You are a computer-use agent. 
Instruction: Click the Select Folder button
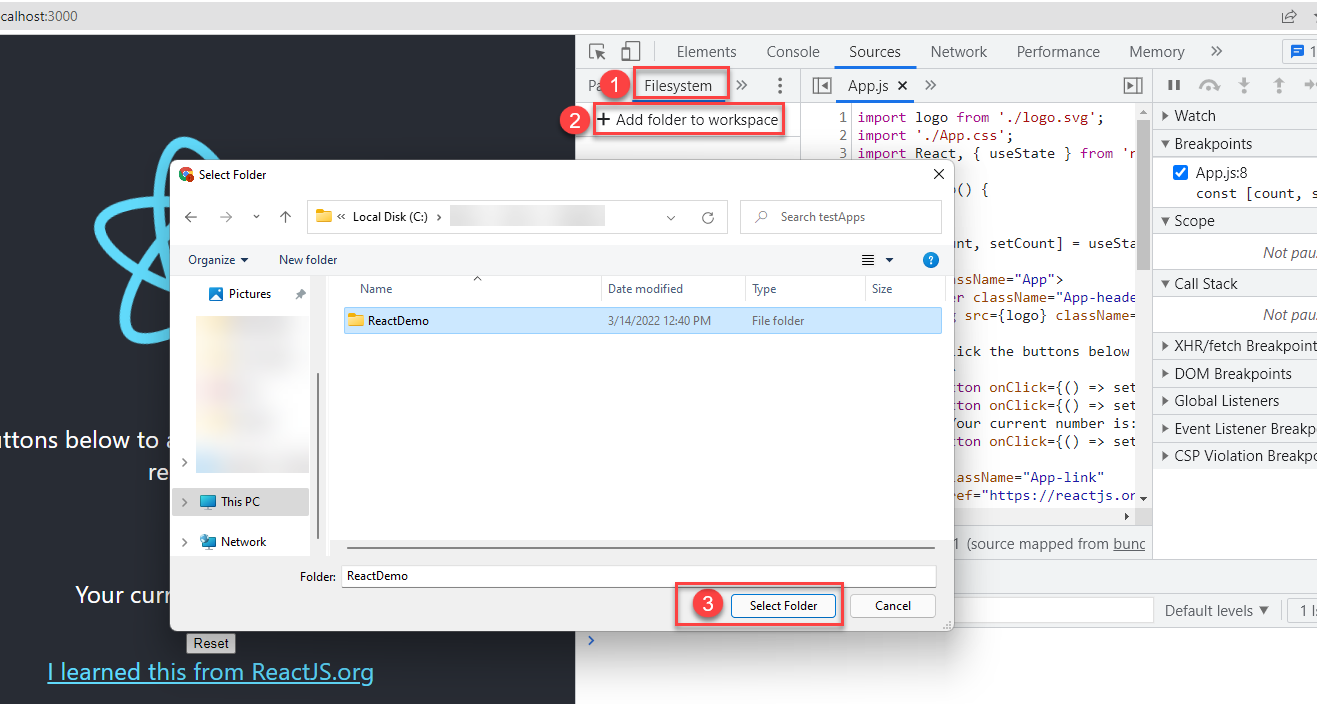[783, 606]
